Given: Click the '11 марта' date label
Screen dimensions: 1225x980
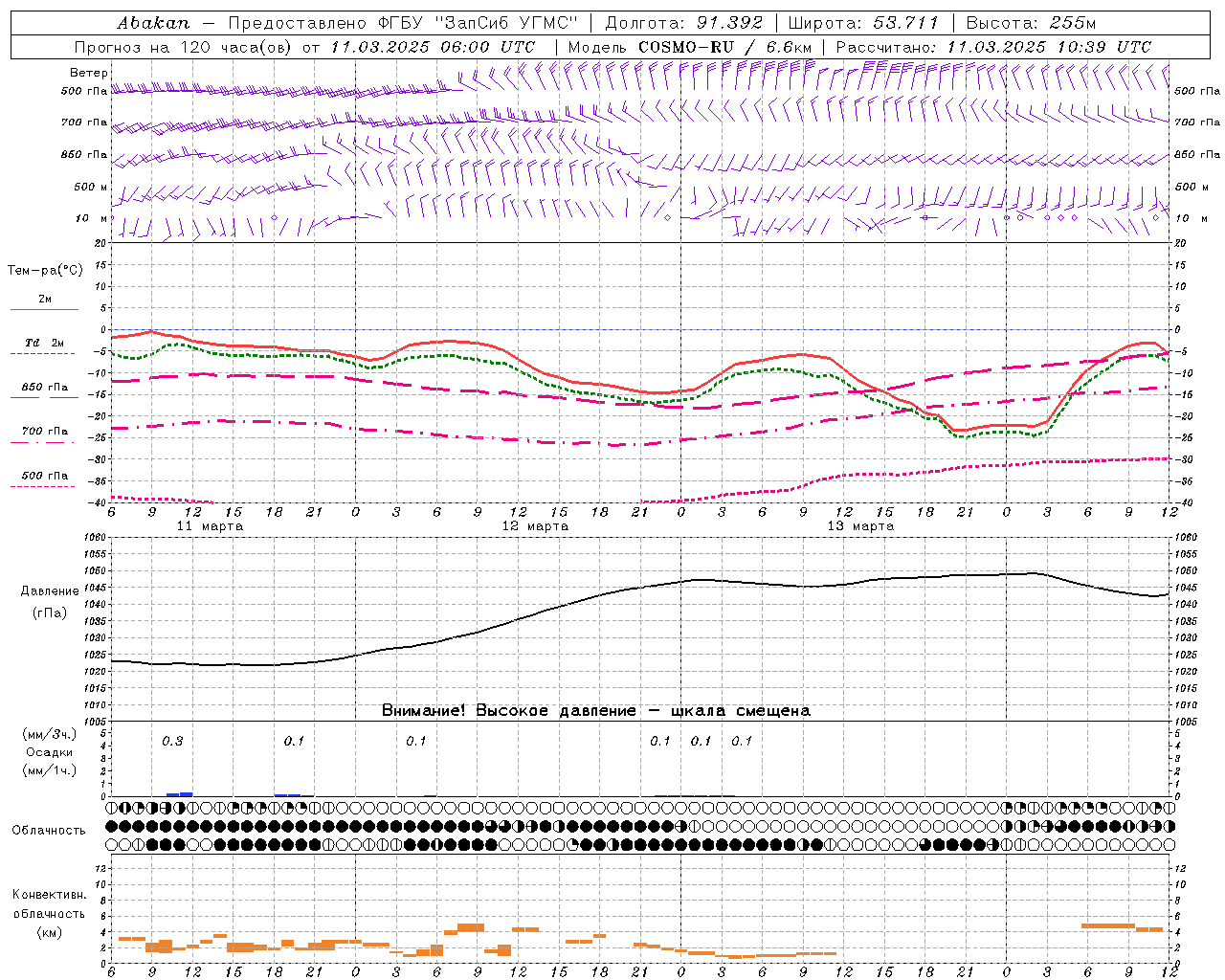Looking at the screenshot, I should tap(210, 525).
